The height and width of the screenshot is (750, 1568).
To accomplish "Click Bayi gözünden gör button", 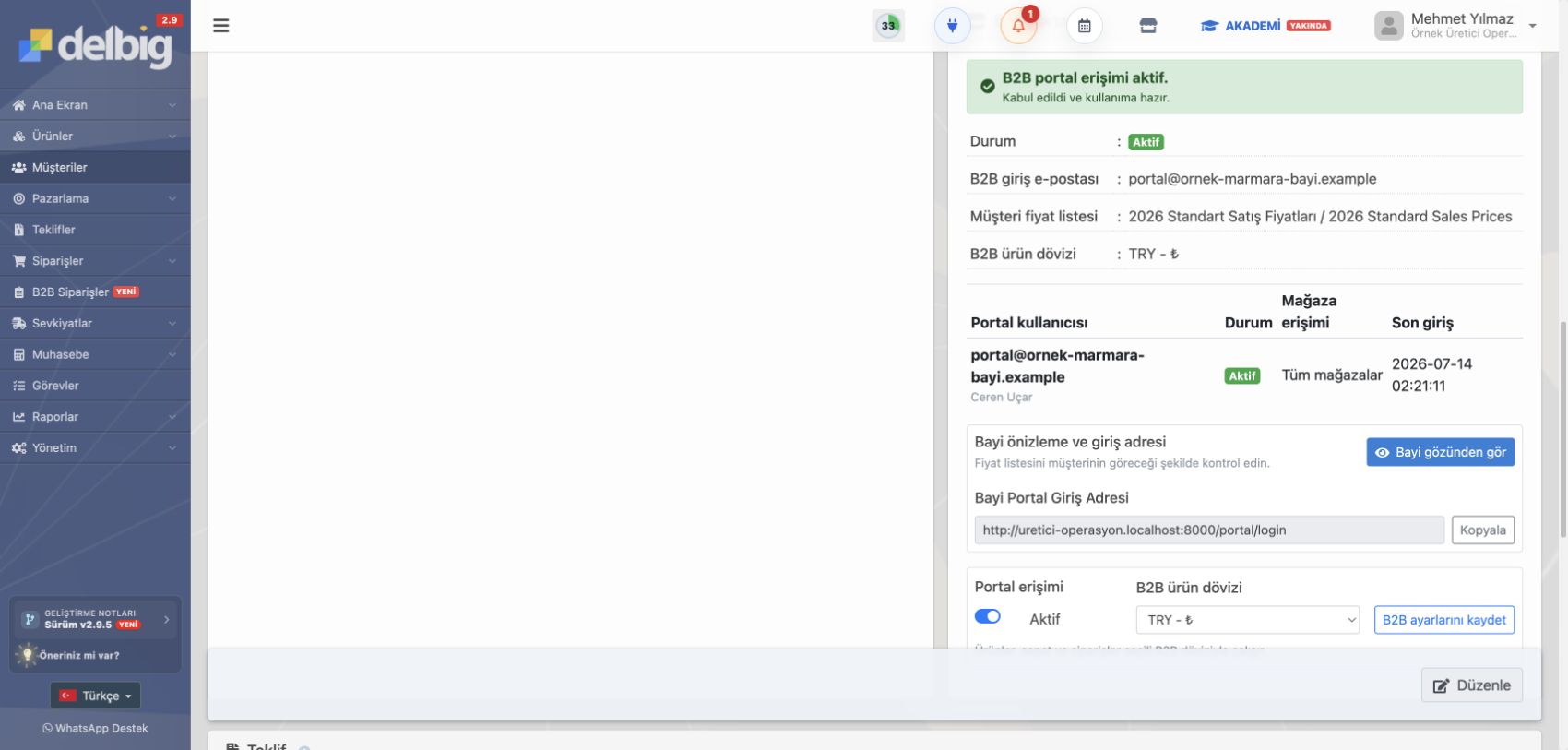I will pyautogui.click(x=1440, y=452).
